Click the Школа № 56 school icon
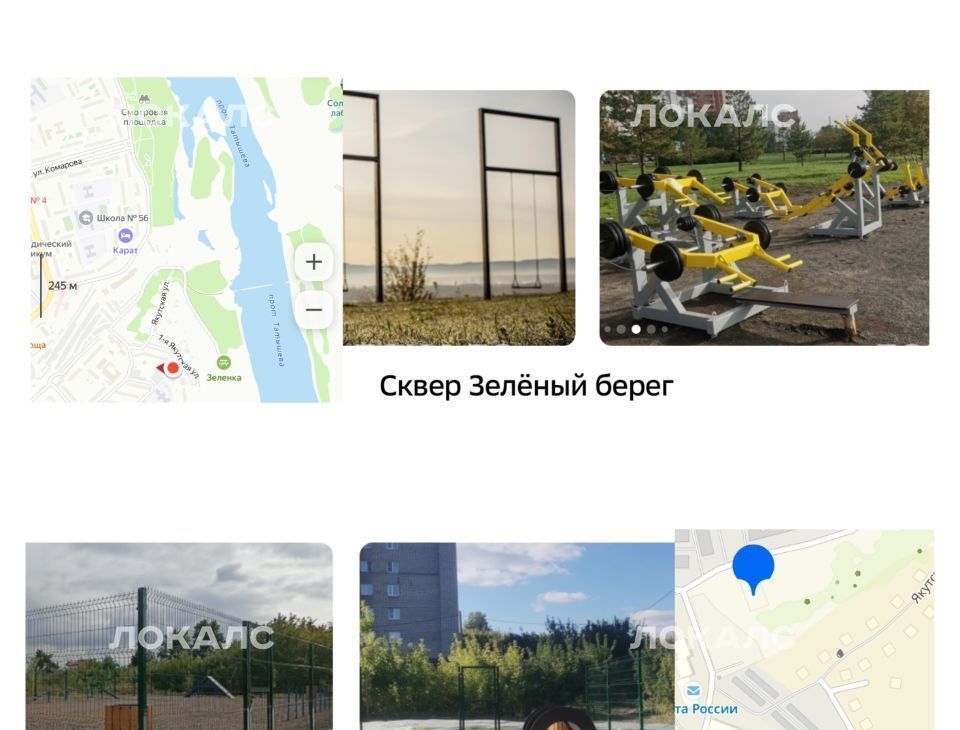Viewport: 960px width, 730px height. coord(86,217)
